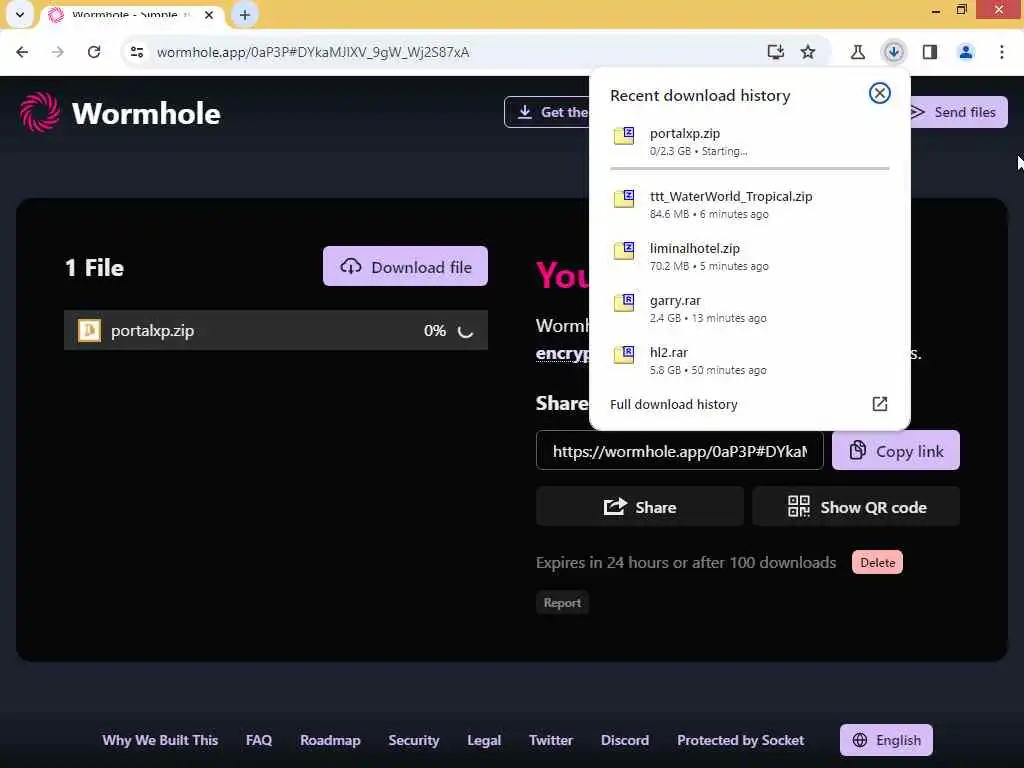Open a new browser tab
1024x768 pixels.
(x=245, y=14)
